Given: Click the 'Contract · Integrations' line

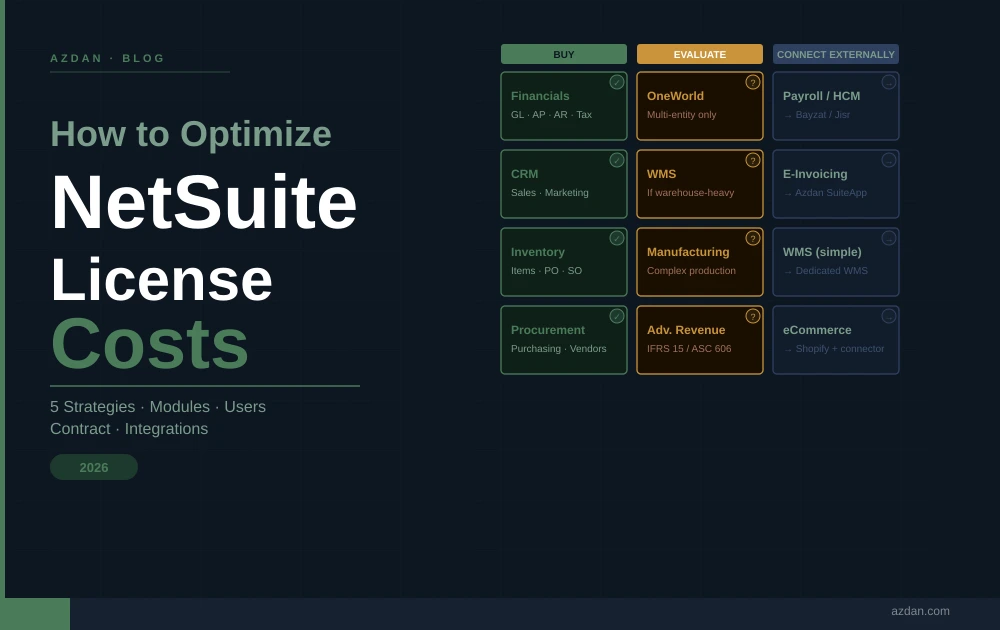Looking at the screenshot, I should pos(129,429).
